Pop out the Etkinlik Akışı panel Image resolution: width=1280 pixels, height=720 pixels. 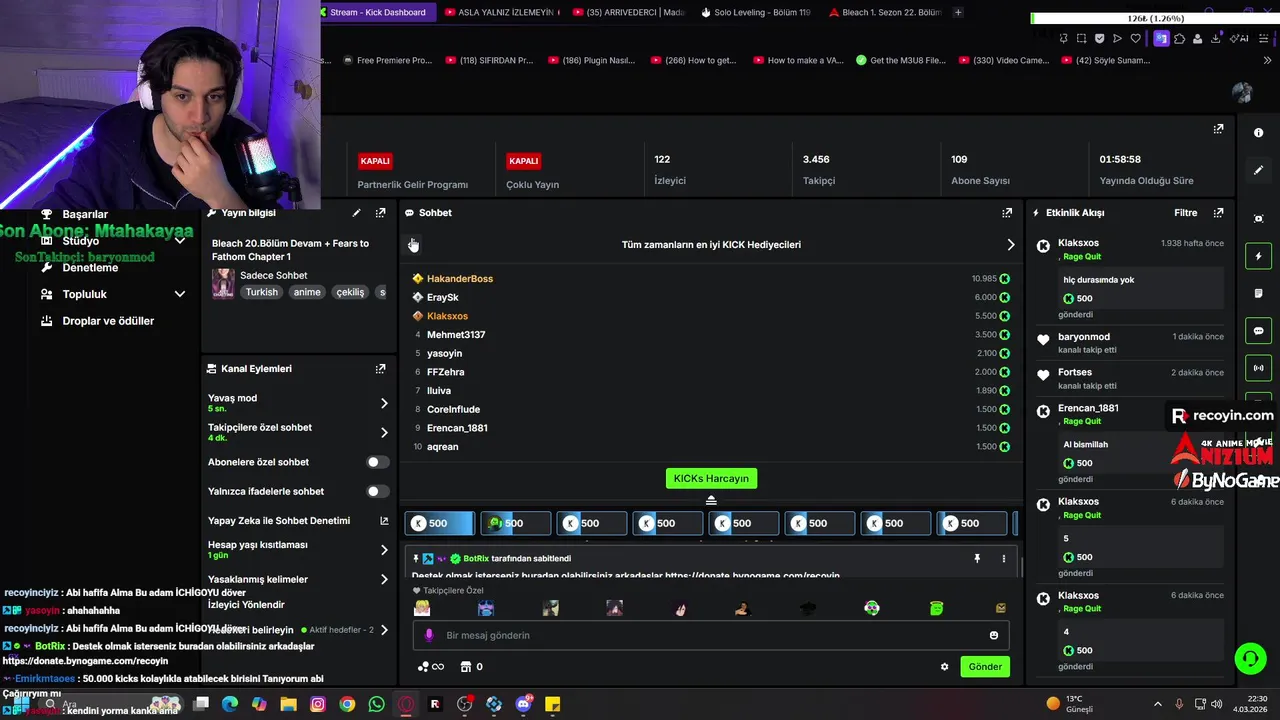(x=1218, y=213)
